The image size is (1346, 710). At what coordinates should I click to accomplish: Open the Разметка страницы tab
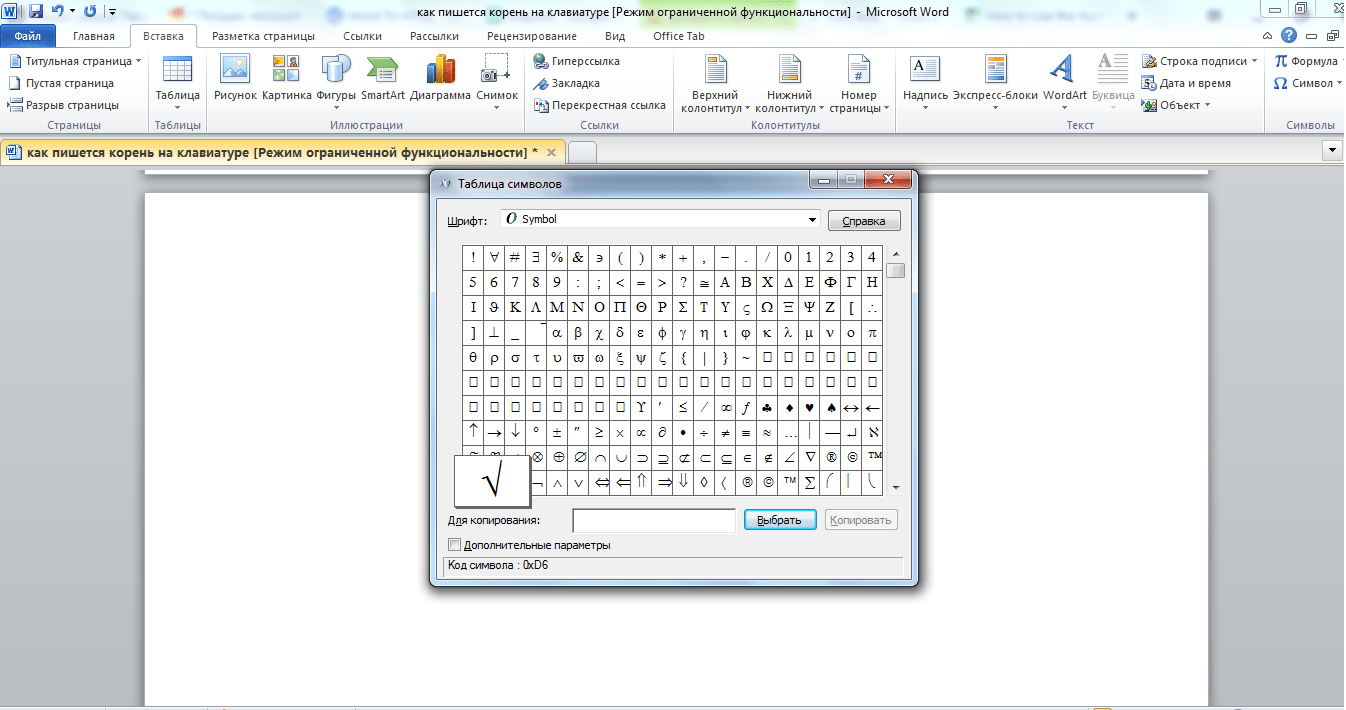pyautogui.click(x=263, y=36)
